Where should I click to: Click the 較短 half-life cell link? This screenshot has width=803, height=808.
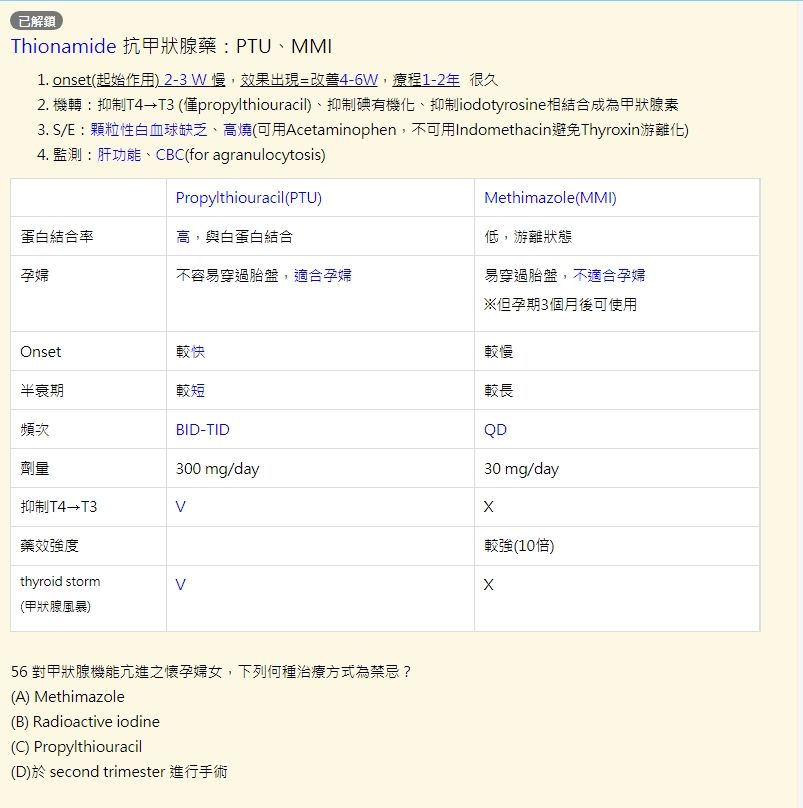[x=193, y=391]
